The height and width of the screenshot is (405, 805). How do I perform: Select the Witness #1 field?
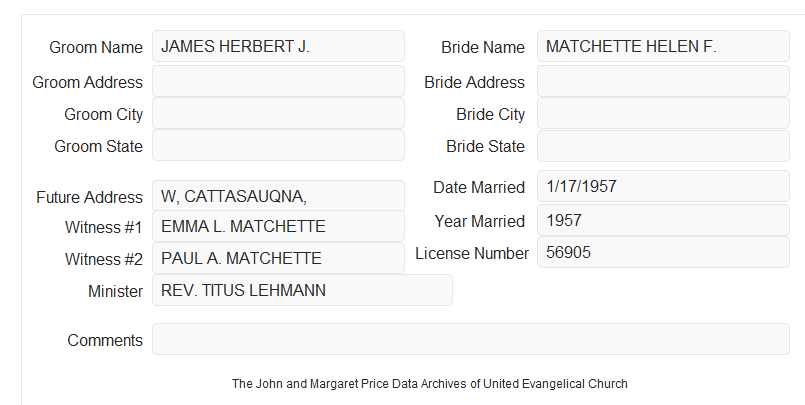point(278,226)
